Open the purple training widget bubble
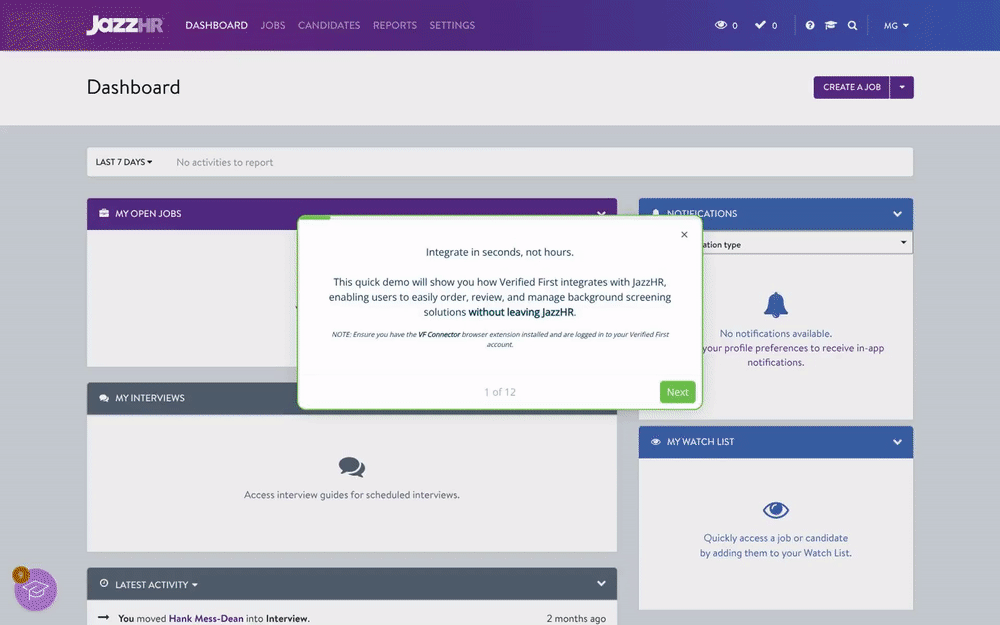Viewport: 1000px width, 625px height. pos(36,589)
